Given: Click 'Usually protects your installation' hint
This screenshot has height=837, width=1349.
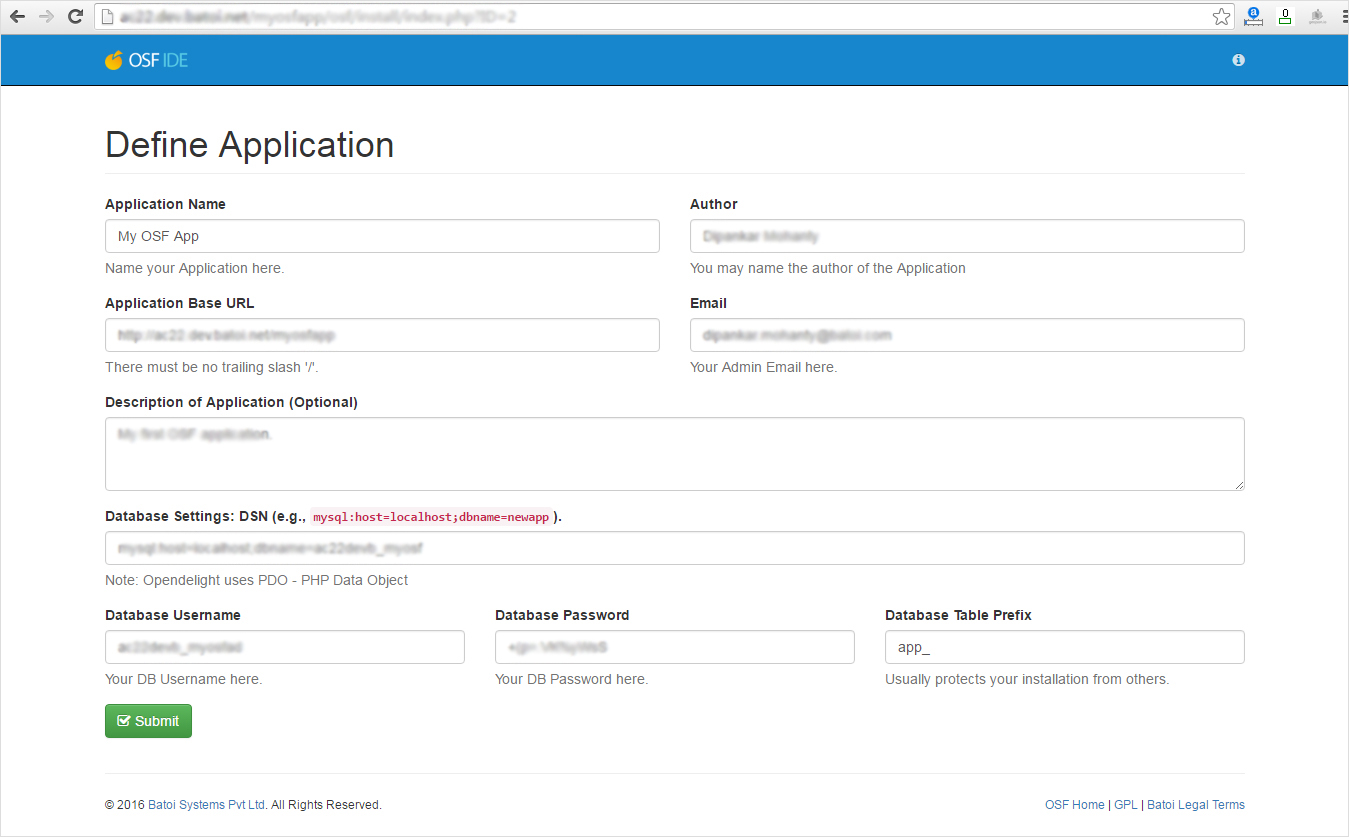Looking at the screenshot, I should pos(1027,679).
